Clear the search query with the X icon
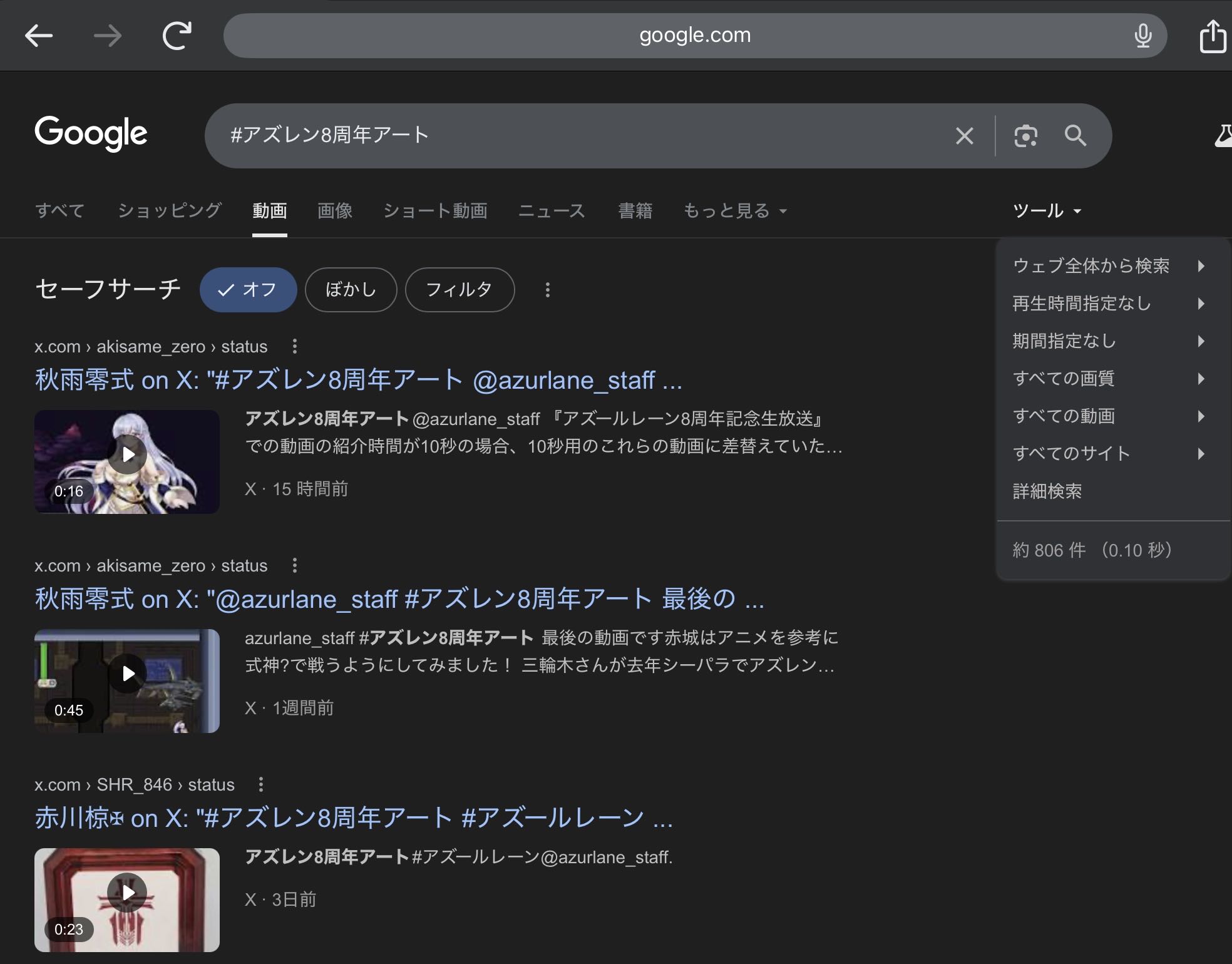The width and height of the screenshot is (1232, 964). (964, 136)
